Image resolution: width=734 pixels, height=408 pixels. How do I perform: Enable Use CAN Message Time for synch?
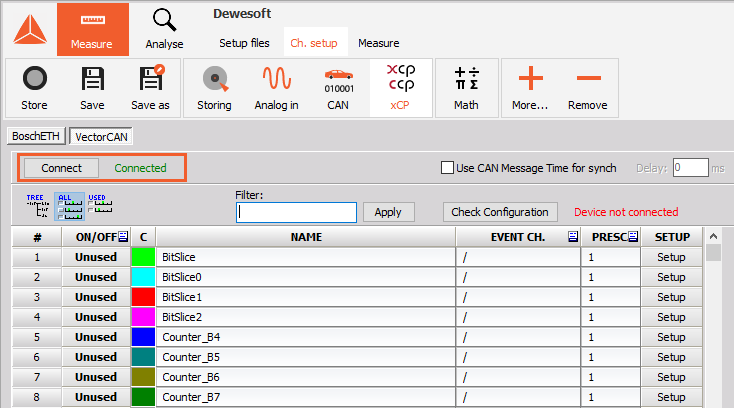[x=447, y=168]
